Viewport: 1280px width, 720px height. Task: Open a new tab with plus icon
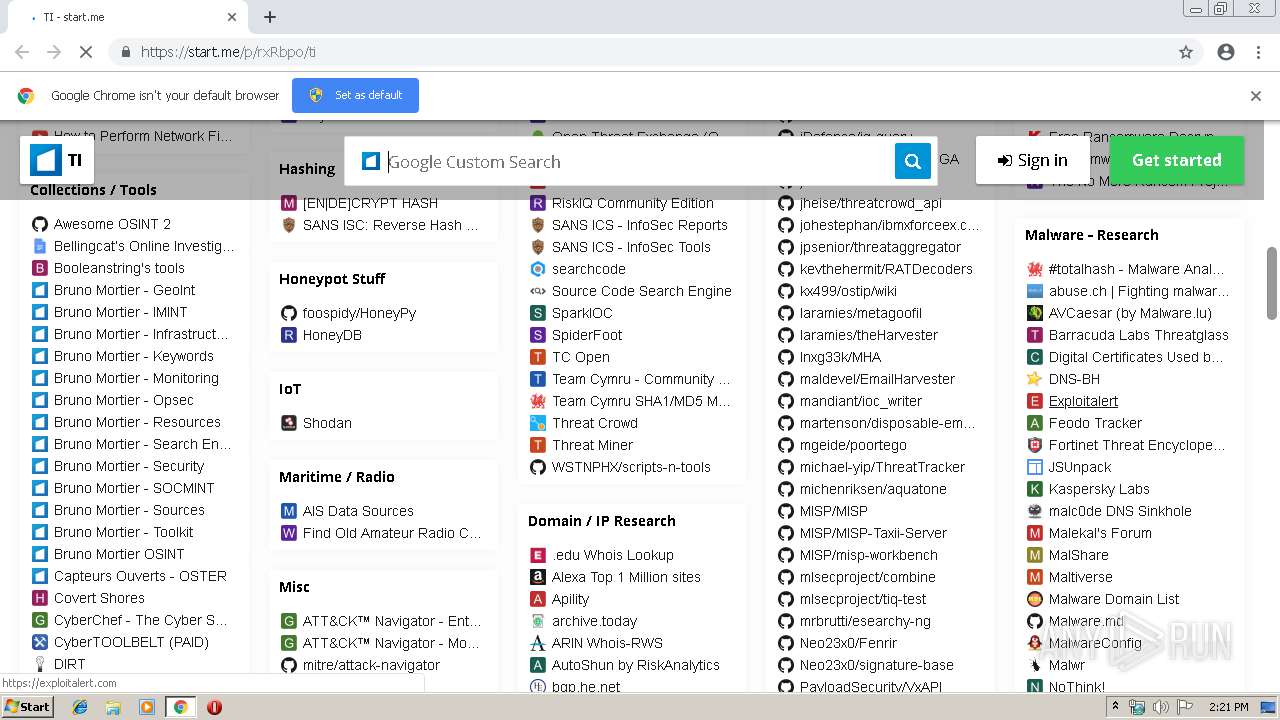click(x=270, y=17)
